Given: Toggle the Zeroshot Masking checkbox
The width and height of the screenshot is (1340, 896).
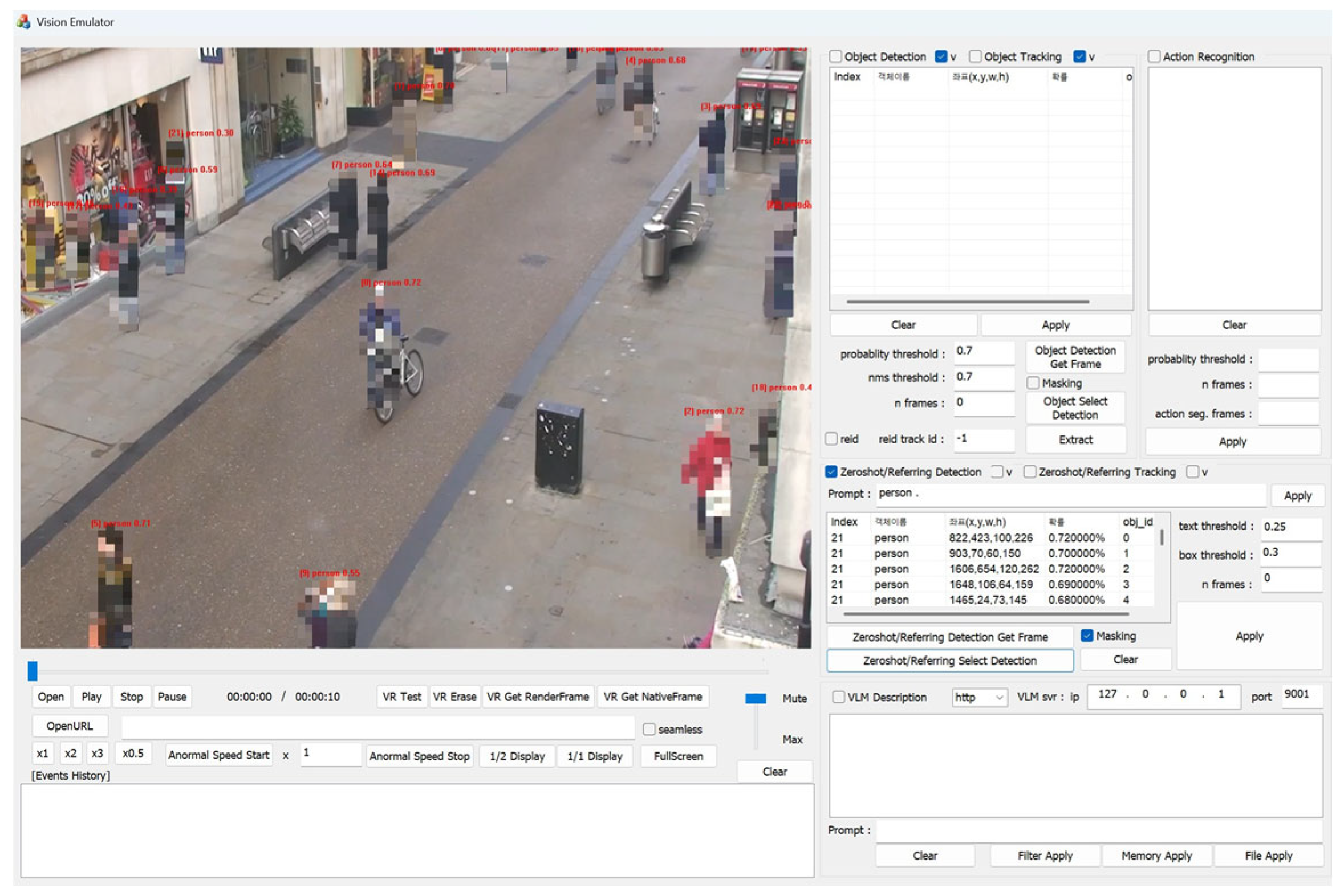Looking at the screenshot, I should [x=1087, y=636].
